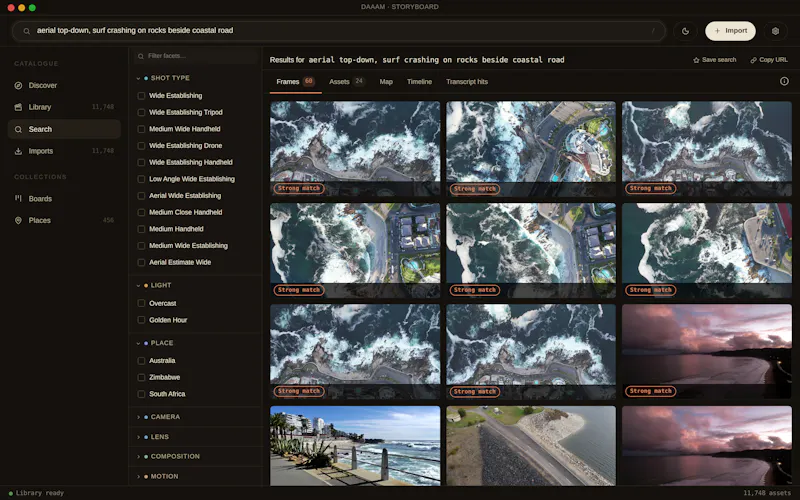Tick Wide Establishing Drone checkbox
Image resolution: width=800 pixels, height=500 pixels.
[x=141, y=145]
